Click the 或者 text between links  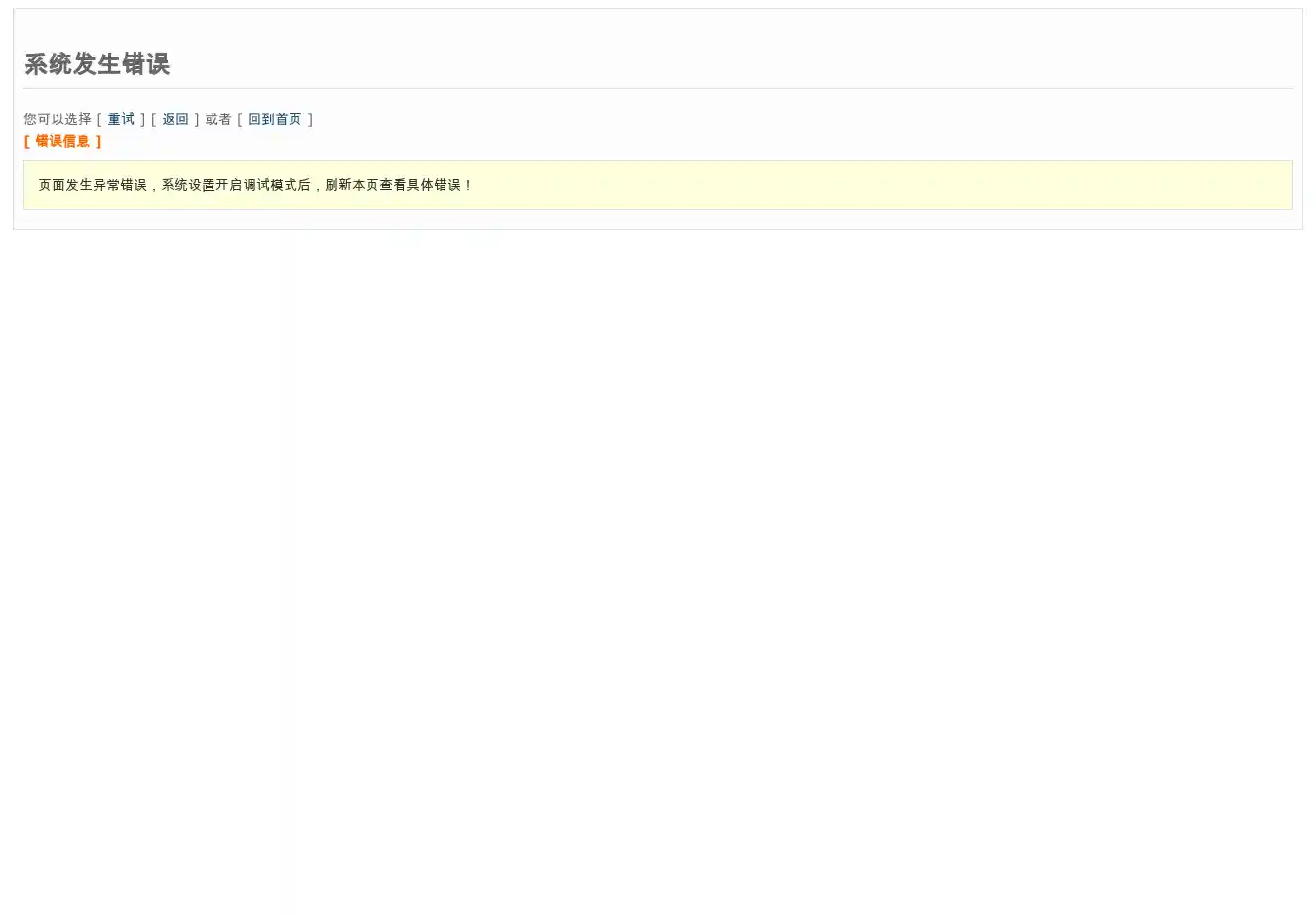pos(218,119)
